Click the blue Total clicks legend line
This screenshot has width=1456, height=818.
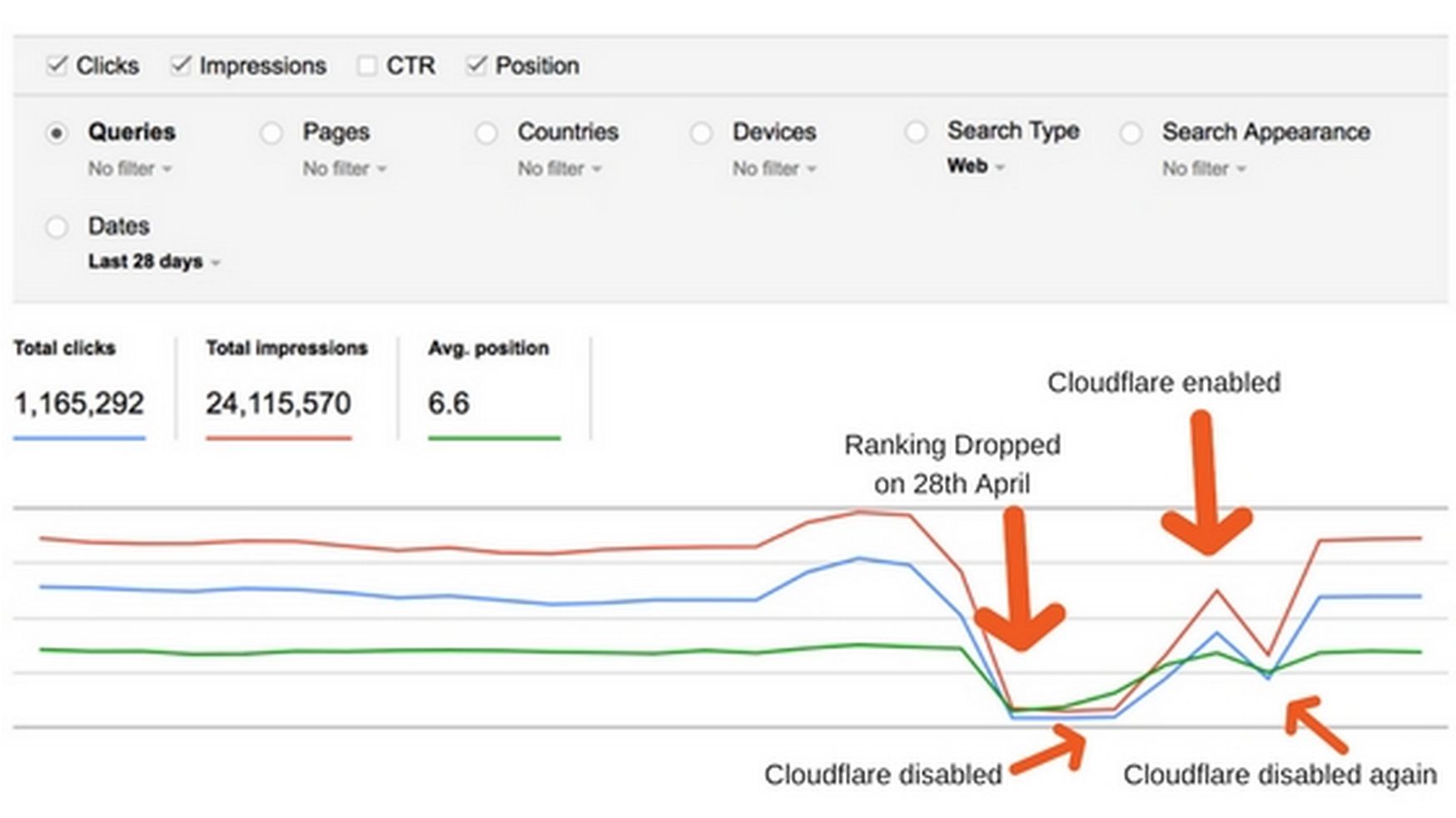(x=79, y=438)
